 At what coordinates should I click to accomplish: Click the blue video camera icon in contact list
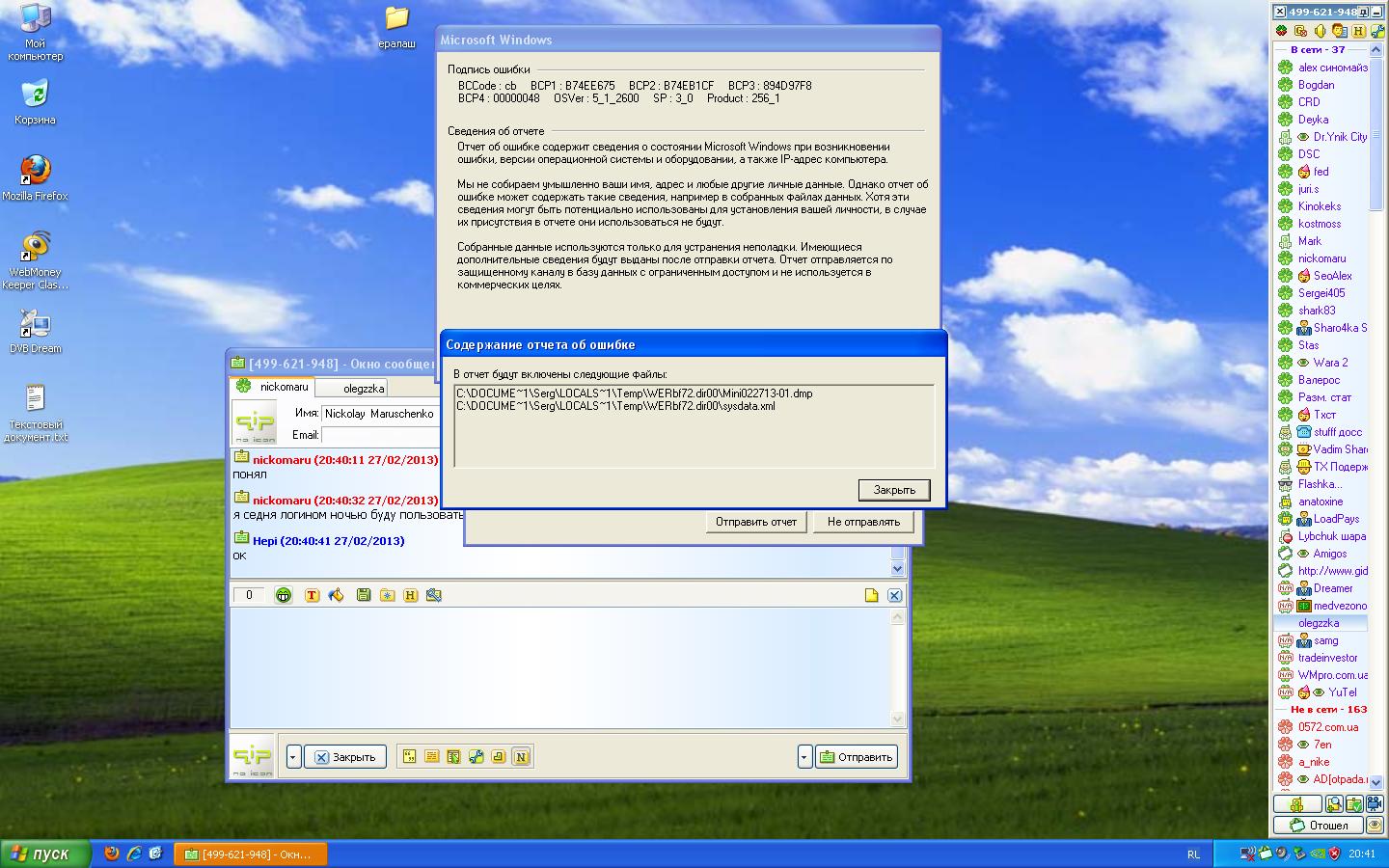[1375, 803]
